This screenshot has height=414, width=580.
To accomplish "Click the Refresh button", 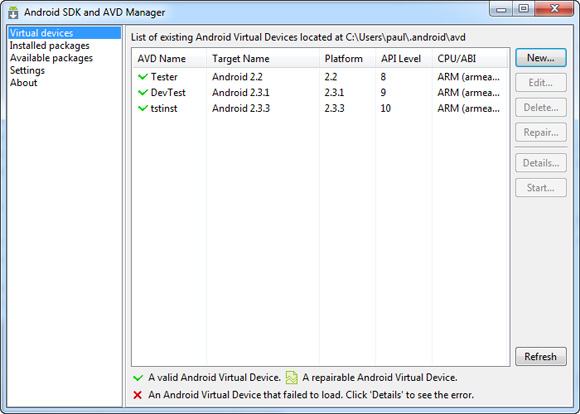I will tap(541, 356).
